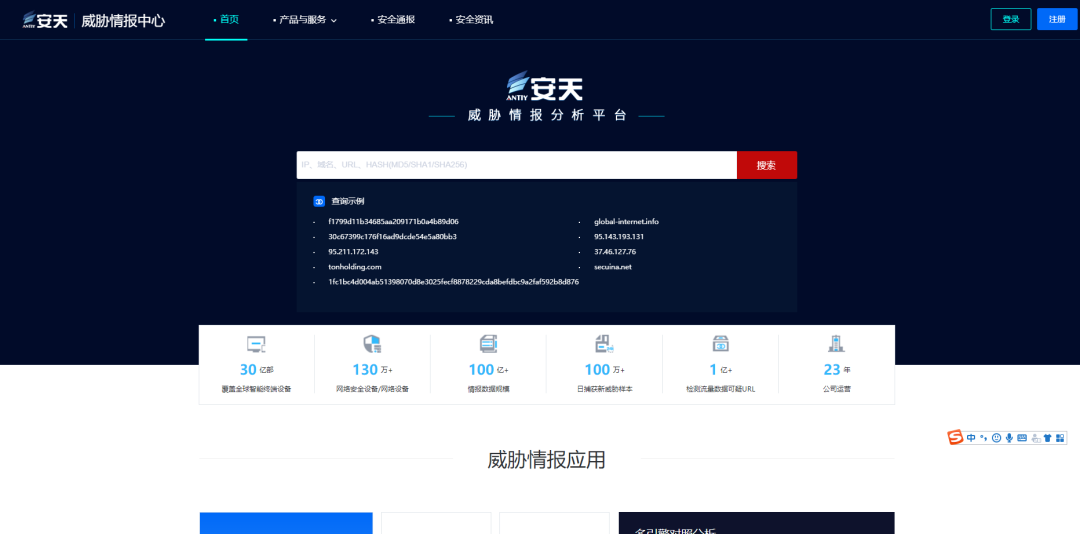
Task: Click the Sogou input method S logo
Action: tap(955, 437)
